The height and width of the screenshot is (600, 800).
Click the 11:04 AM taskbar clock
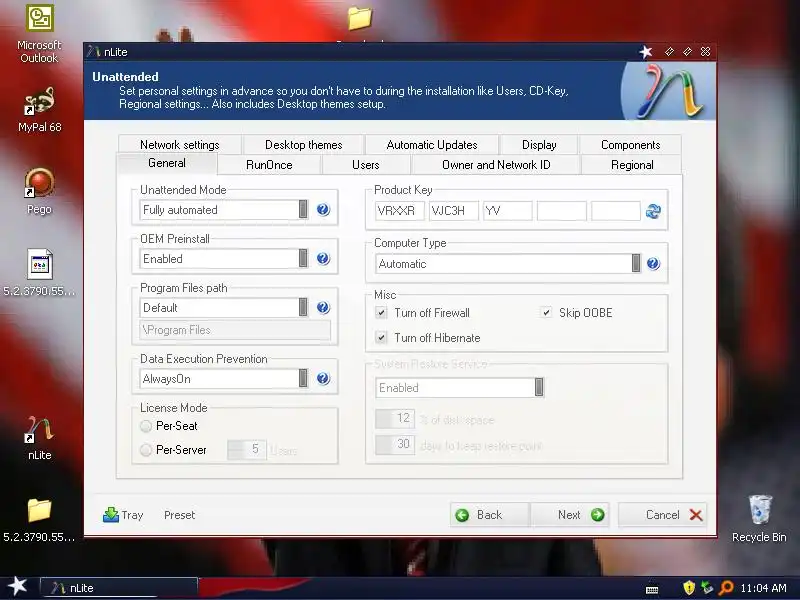[763, 588]
